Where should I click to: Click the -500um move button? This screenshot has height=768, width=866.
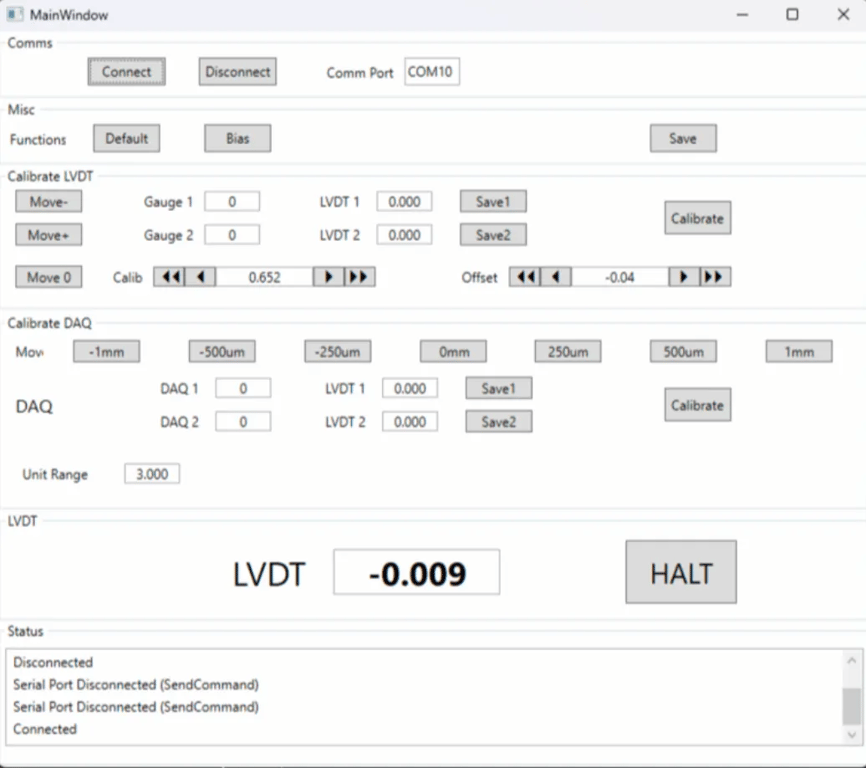click(x=222, y=352)
